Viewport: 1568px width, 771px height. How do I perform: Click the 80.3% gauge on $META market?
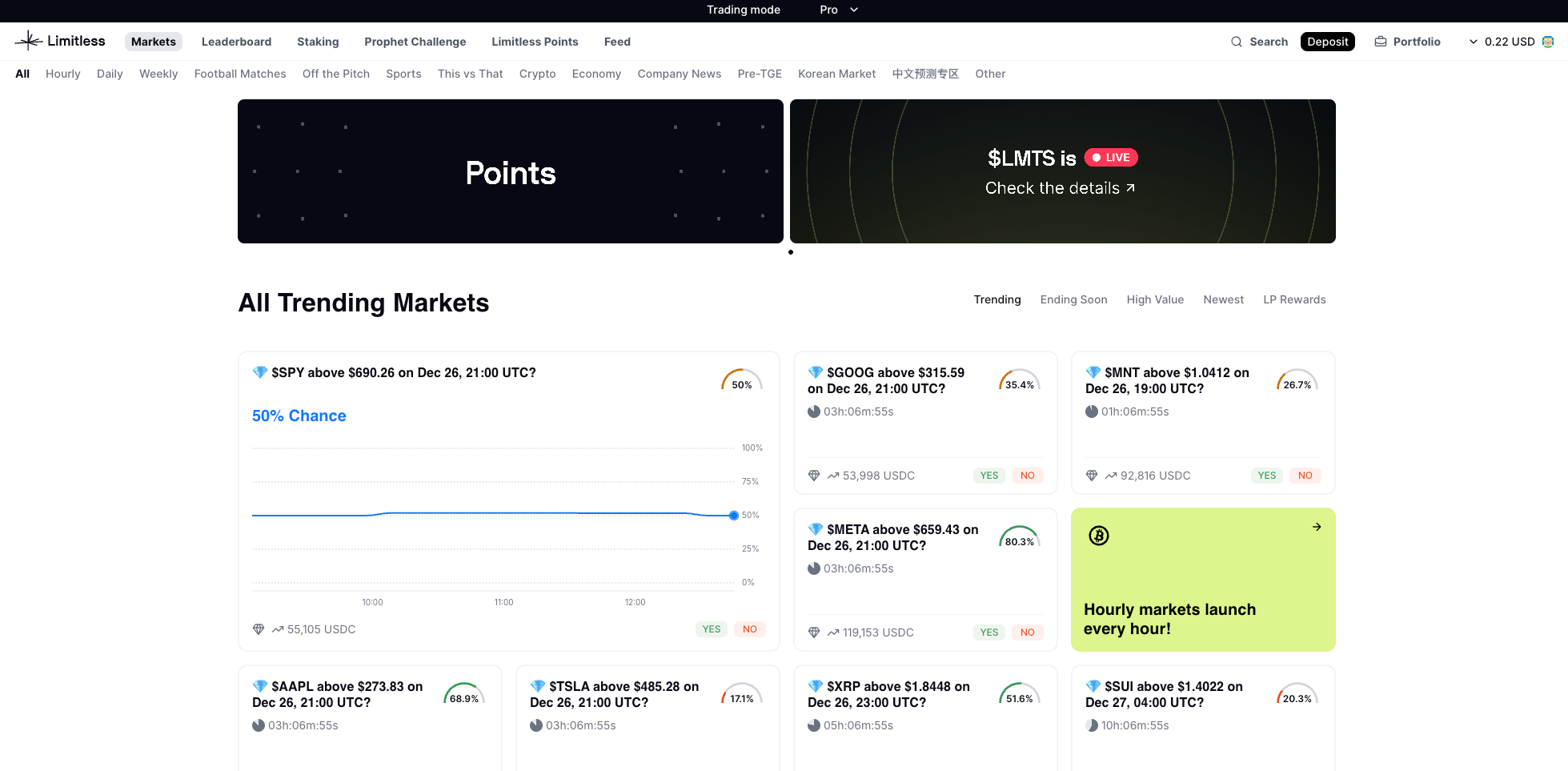(x=1019, y=537)
